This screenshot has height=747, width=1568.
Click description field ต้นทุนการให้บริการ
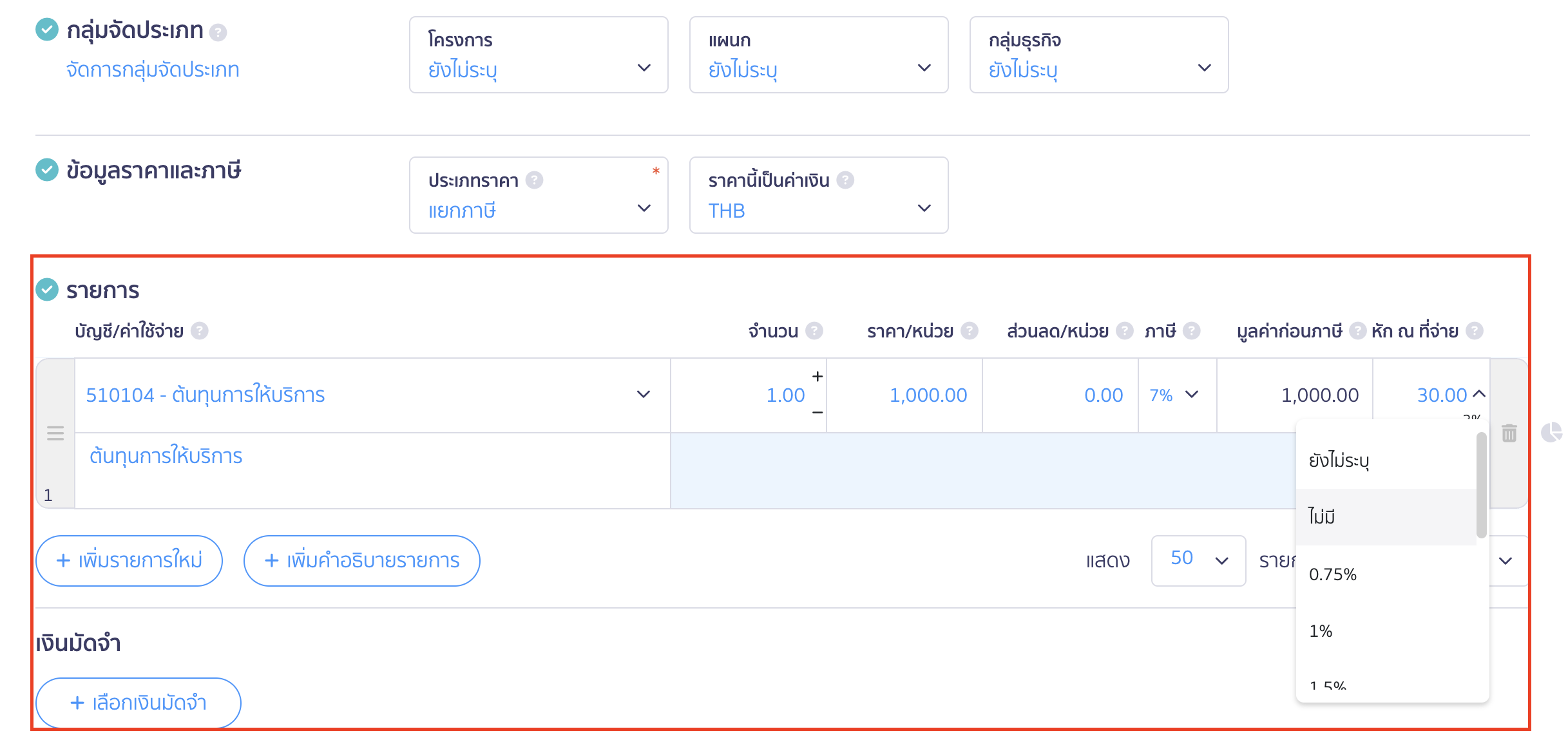pos(372,471)
